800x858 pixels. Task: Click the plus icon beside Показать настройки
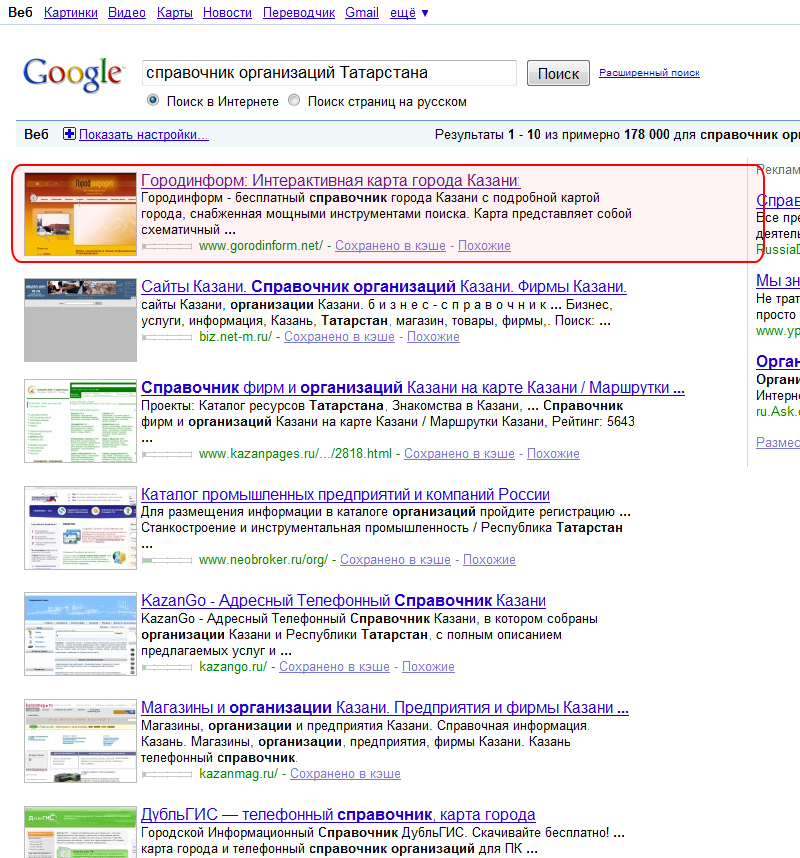coord(69,134)
